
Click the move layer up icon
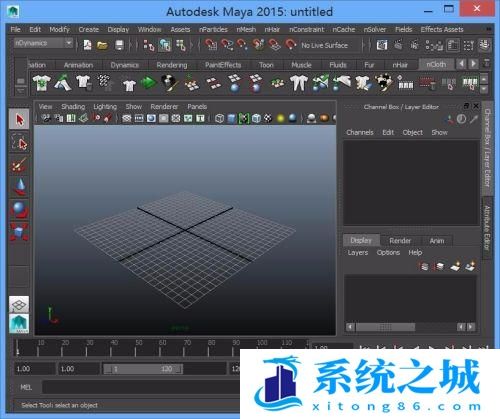point(424,266)
